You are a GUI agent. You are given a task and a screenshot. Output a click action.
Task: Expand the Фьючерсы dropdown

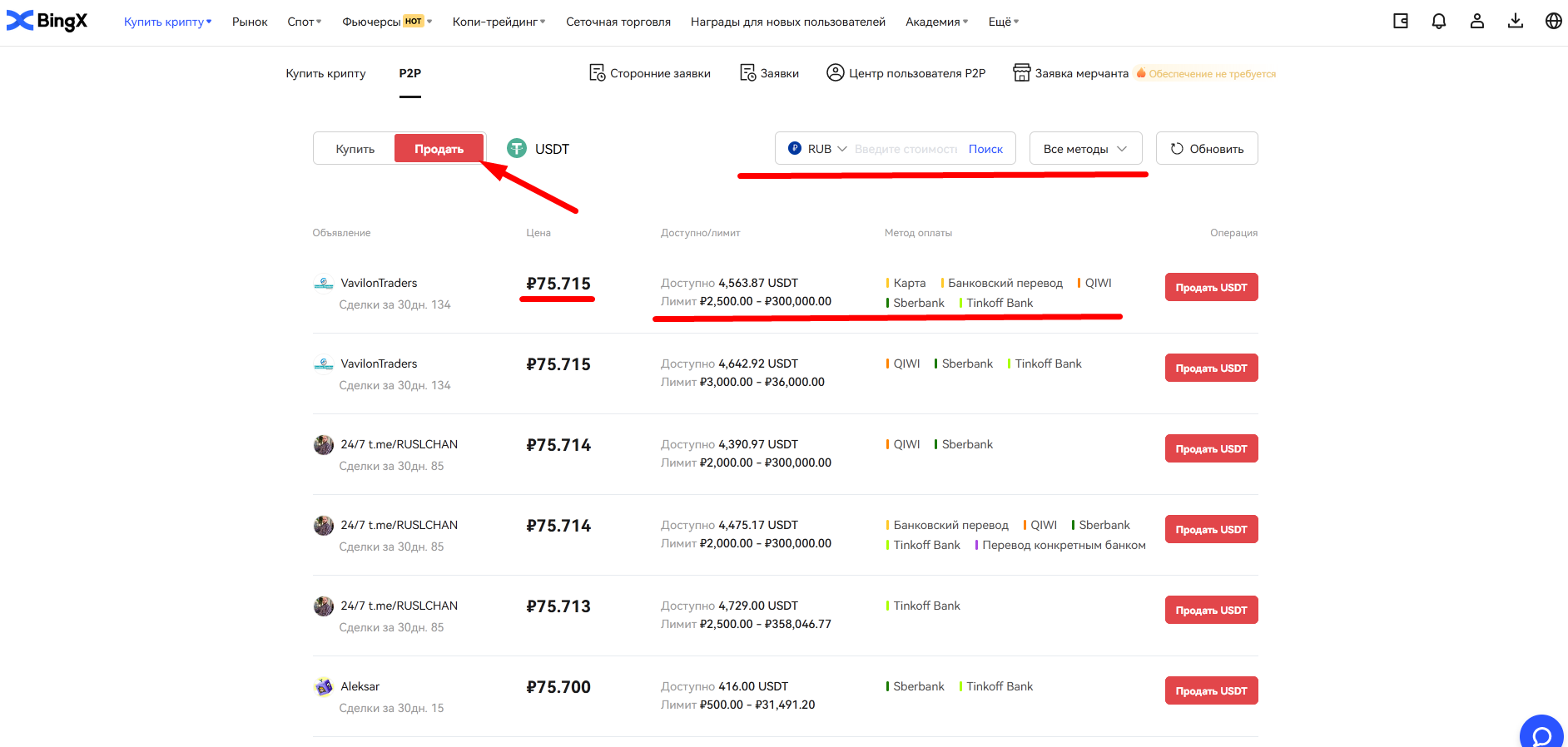point(387,22)
